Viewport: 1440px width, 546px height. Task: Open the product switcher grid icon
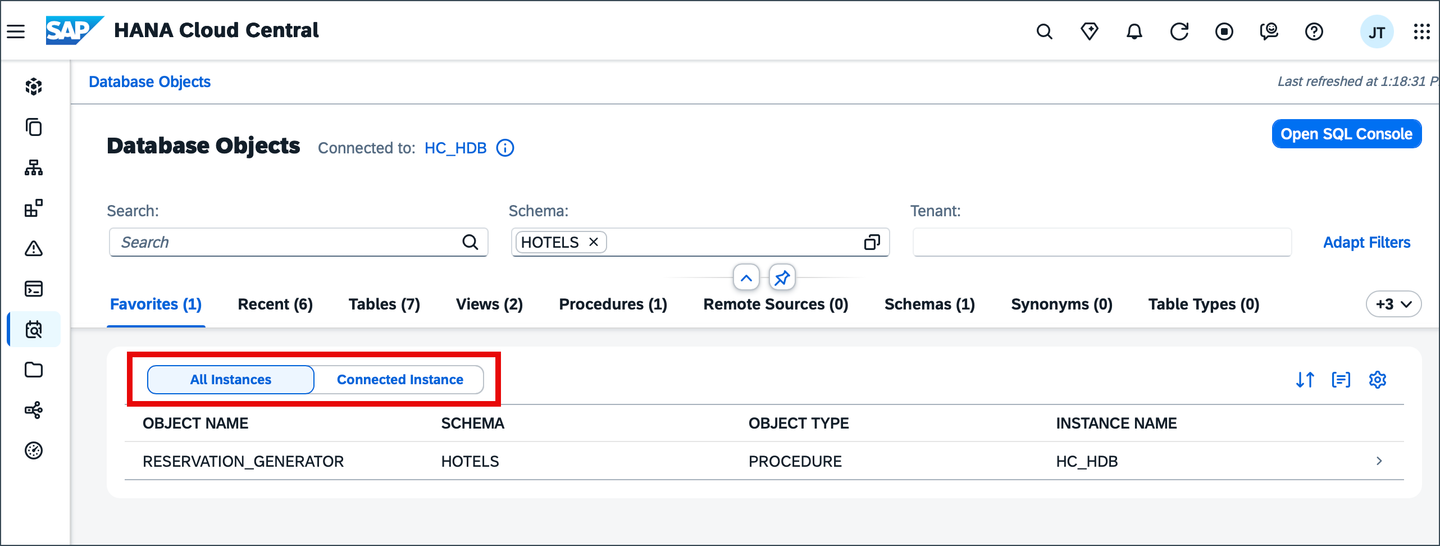click(x=1421, y=32)
